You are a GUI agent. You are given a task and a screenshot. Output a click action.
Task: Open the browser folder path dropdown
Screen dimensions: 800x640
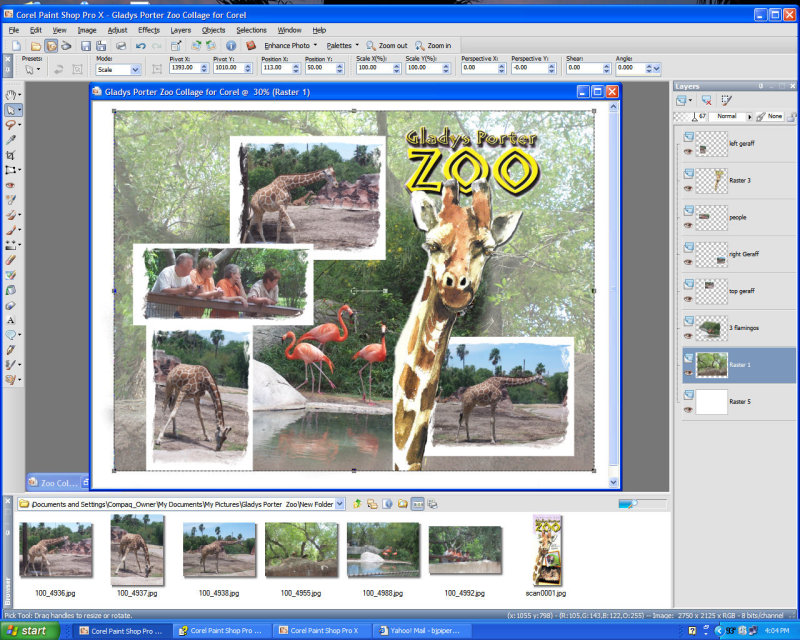tap(340, 504)
